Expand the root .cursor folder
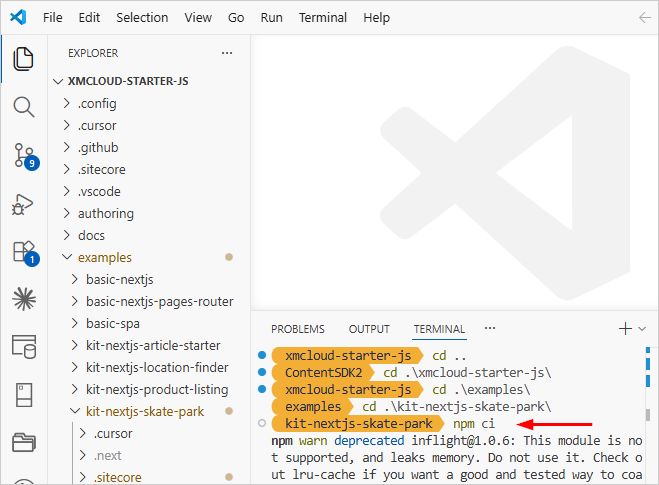The width and height of the screenshot is (659, 485). (x=149, y=125)
